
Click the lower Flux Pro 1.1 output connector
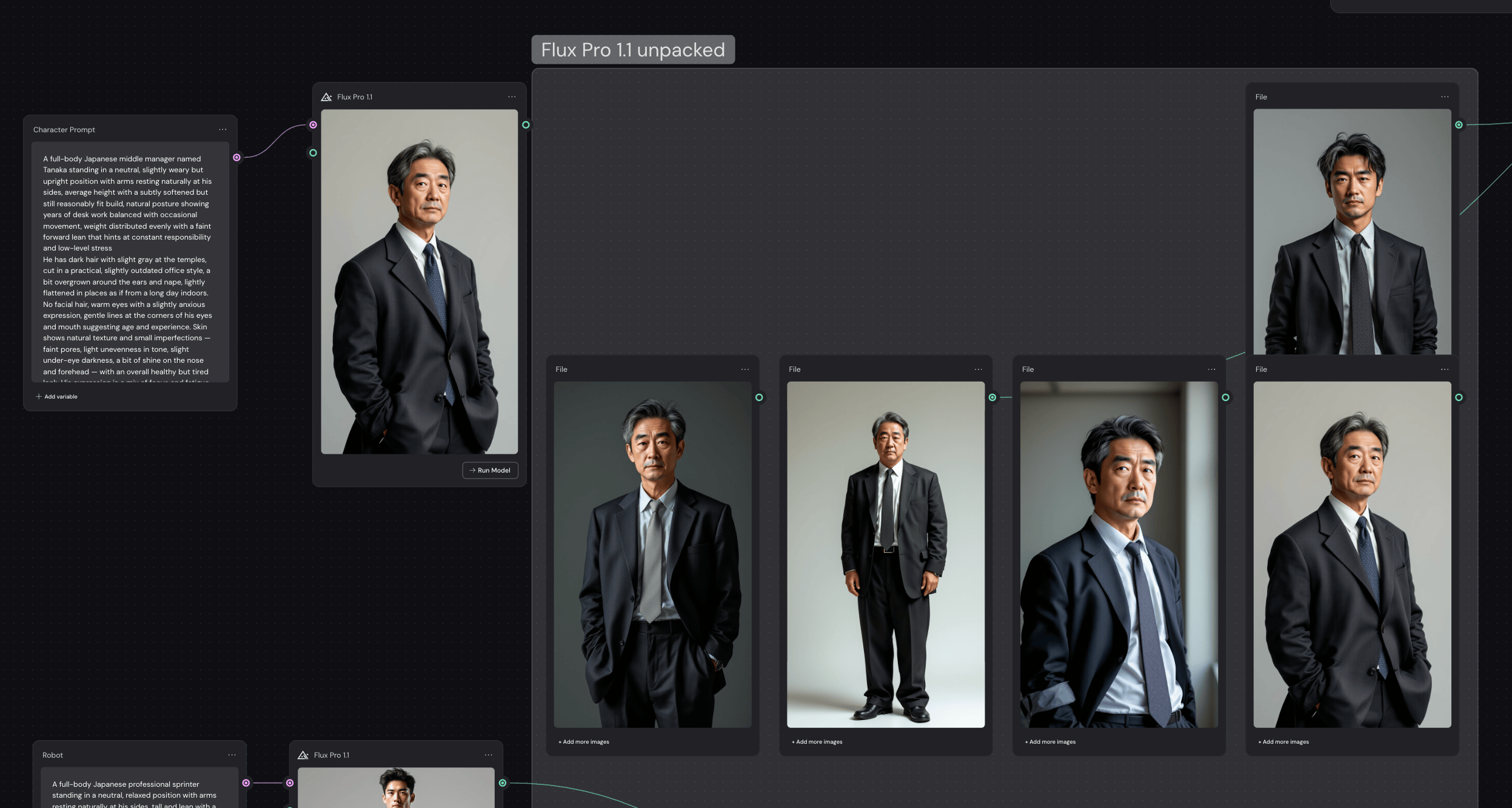click(503, 783)
